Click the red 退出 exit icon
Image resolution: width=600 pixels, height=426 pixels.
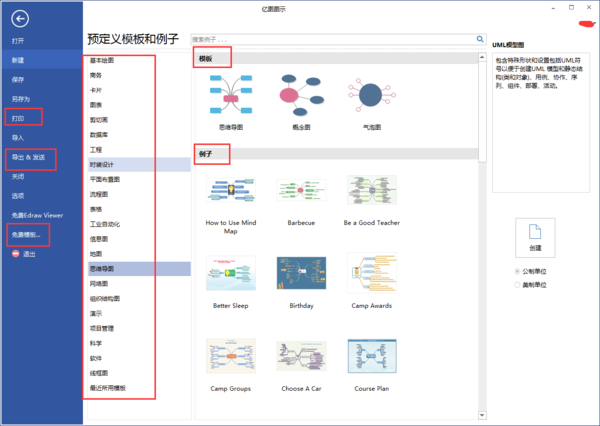(15, 254)
